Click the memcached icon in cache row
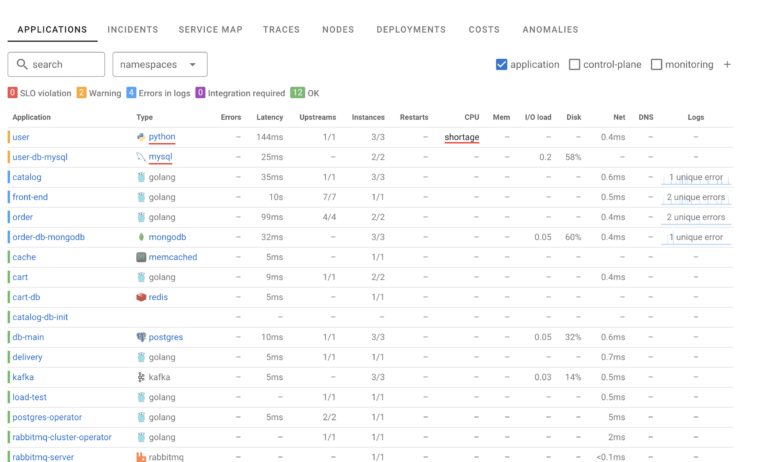 (141, 257)
